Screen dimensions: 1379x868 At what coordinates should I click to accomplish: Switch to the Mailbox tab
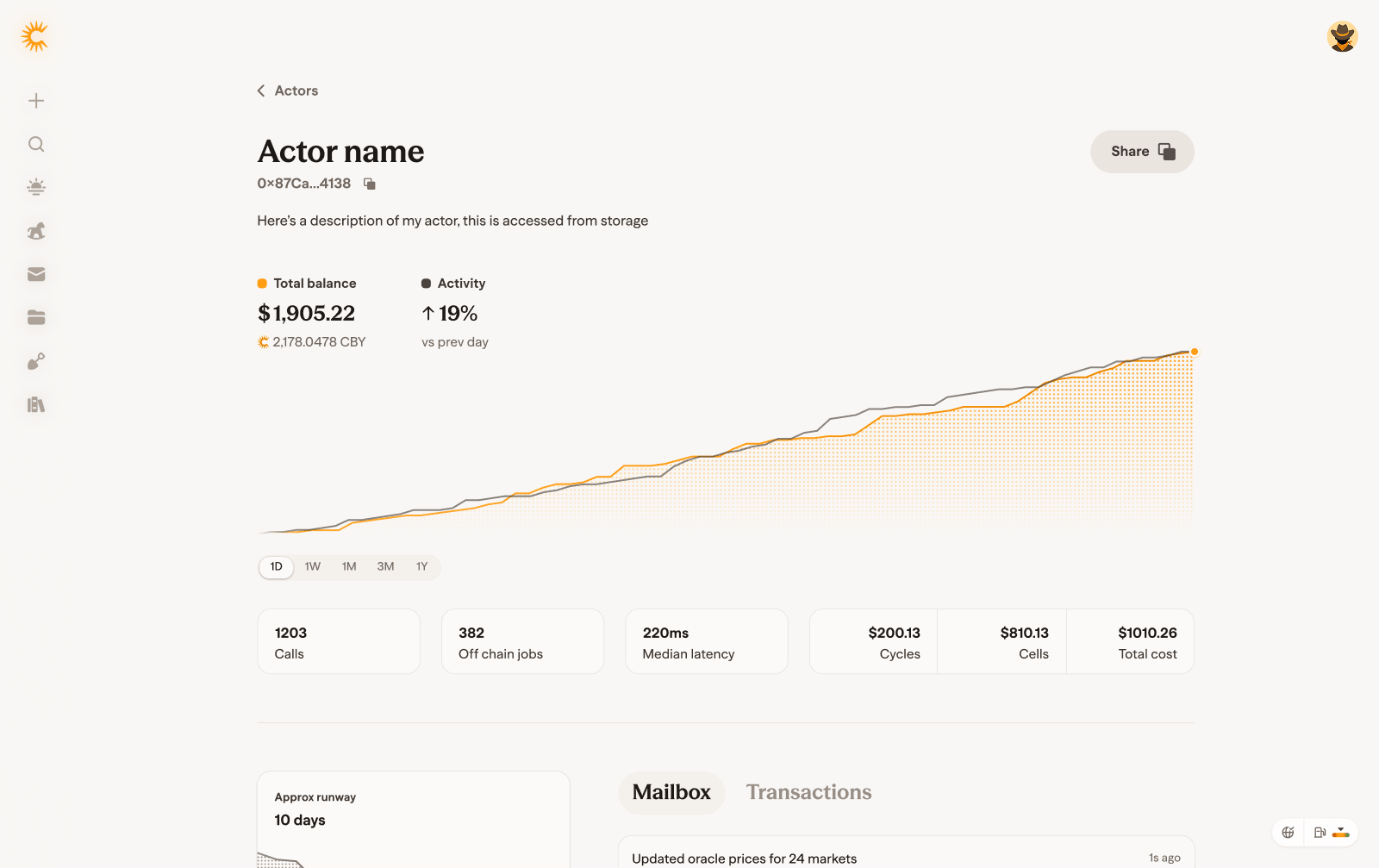point(671,792)
